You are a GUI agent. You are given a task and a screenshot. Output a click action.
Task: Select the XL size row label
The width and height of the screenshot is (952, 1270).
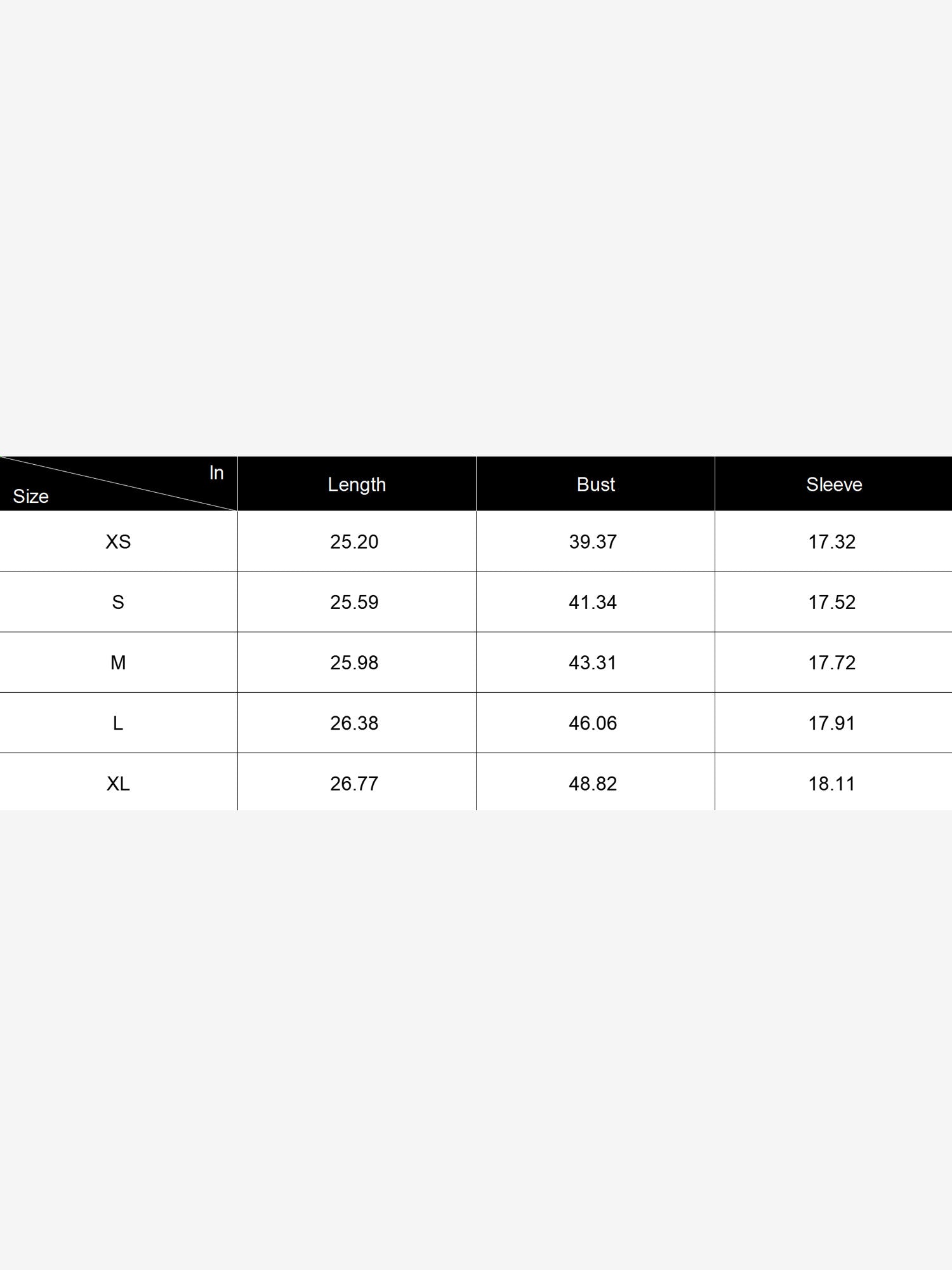pos(118,784)
